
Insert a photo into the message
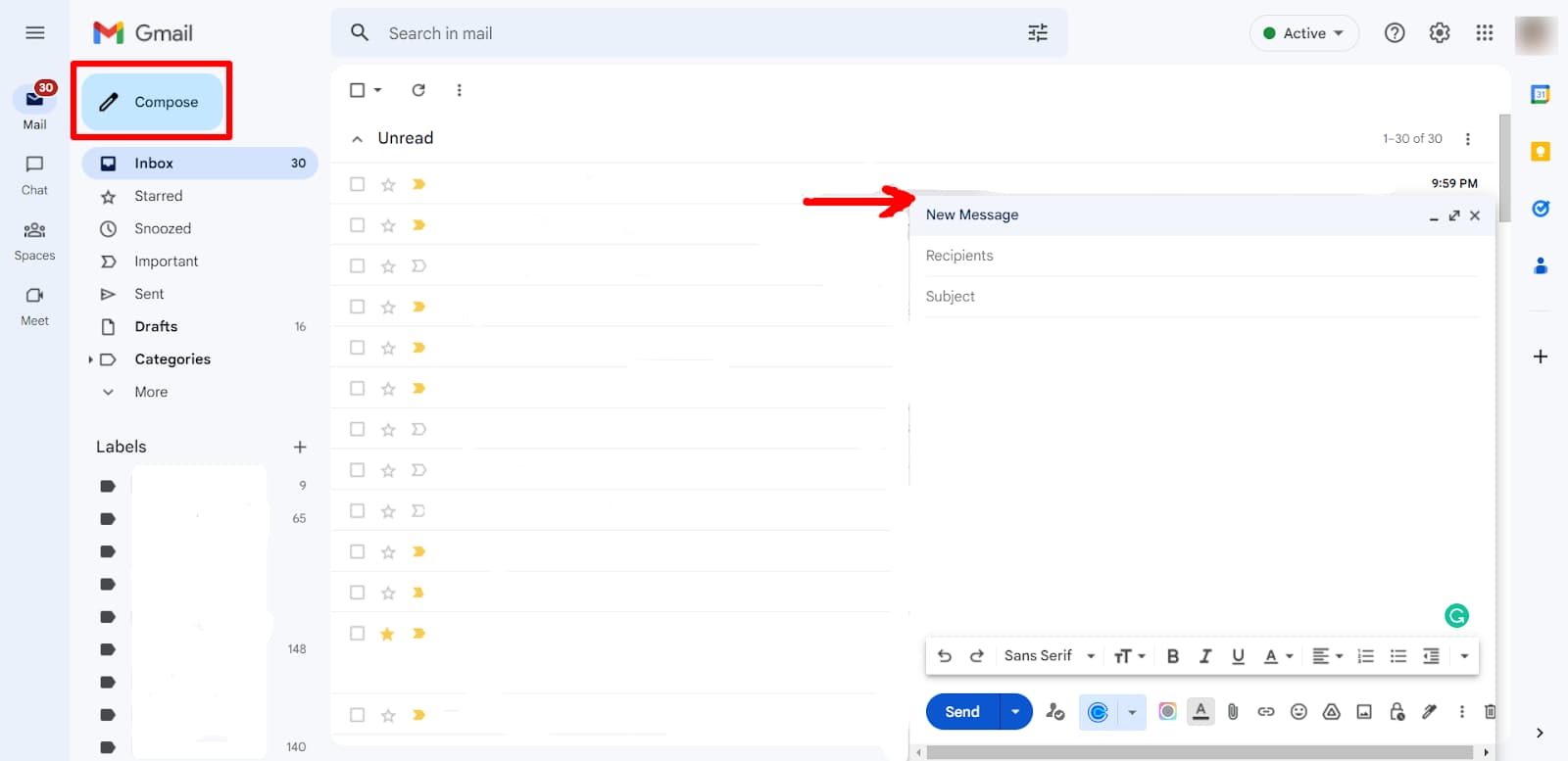point(1364,712)
